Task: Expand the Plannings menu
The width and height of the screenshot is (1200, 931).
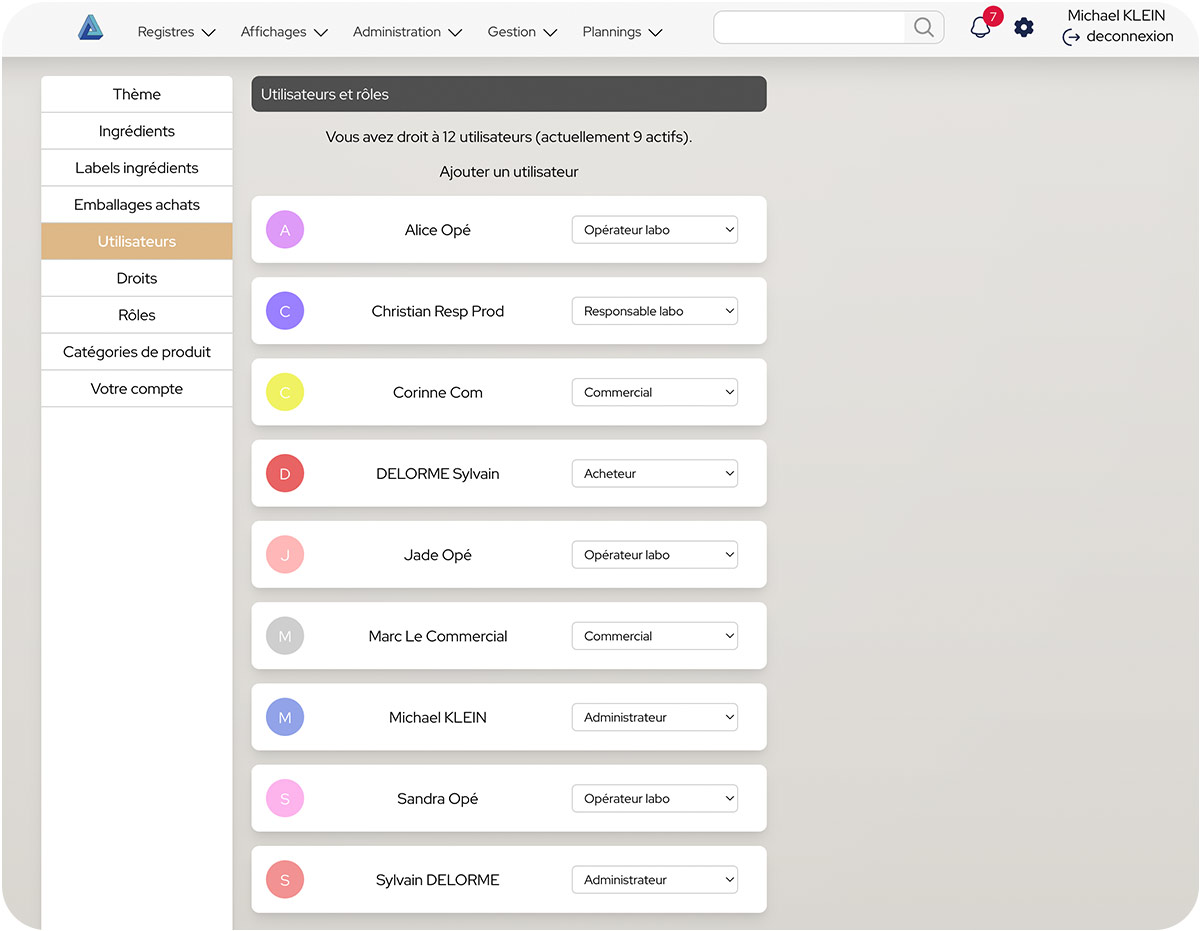Action: pyautogui.click(x=622, y=32)
